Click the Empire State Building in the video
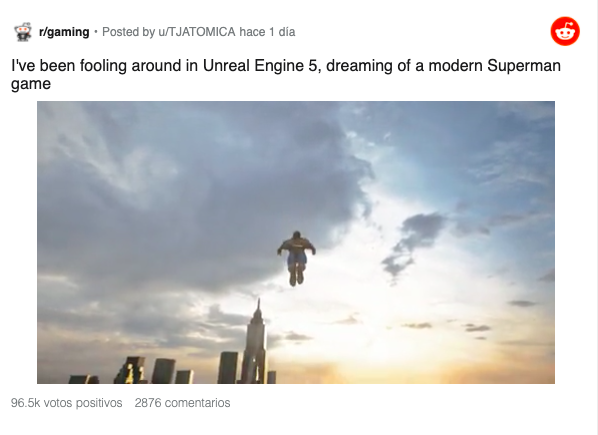Image resolution: width=598 pixels, height=435 pixels. point(254,342)
